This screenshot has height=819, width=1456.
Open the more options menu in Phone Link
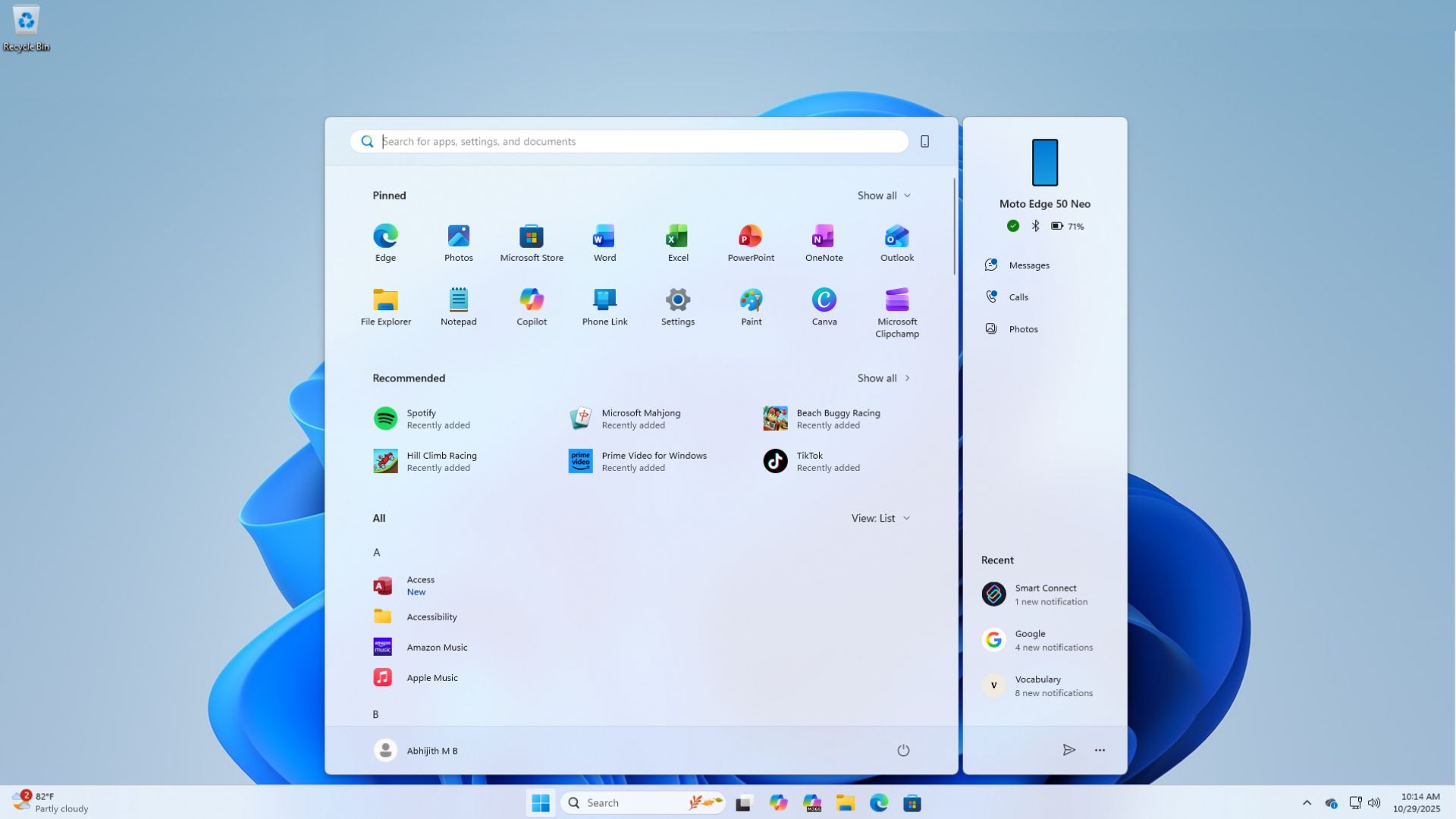tap(1100, 750)
